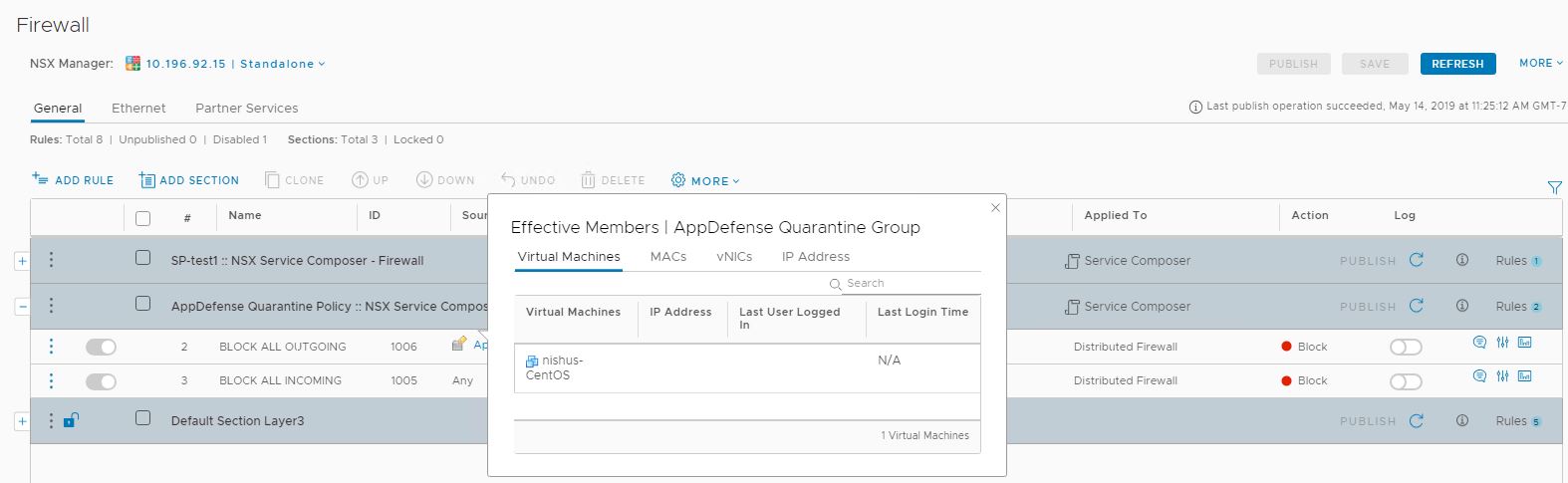This screenshot has width=1568, height=483.
Task: Check the SP-test1 section checkbox
Action: pos(142,258)
